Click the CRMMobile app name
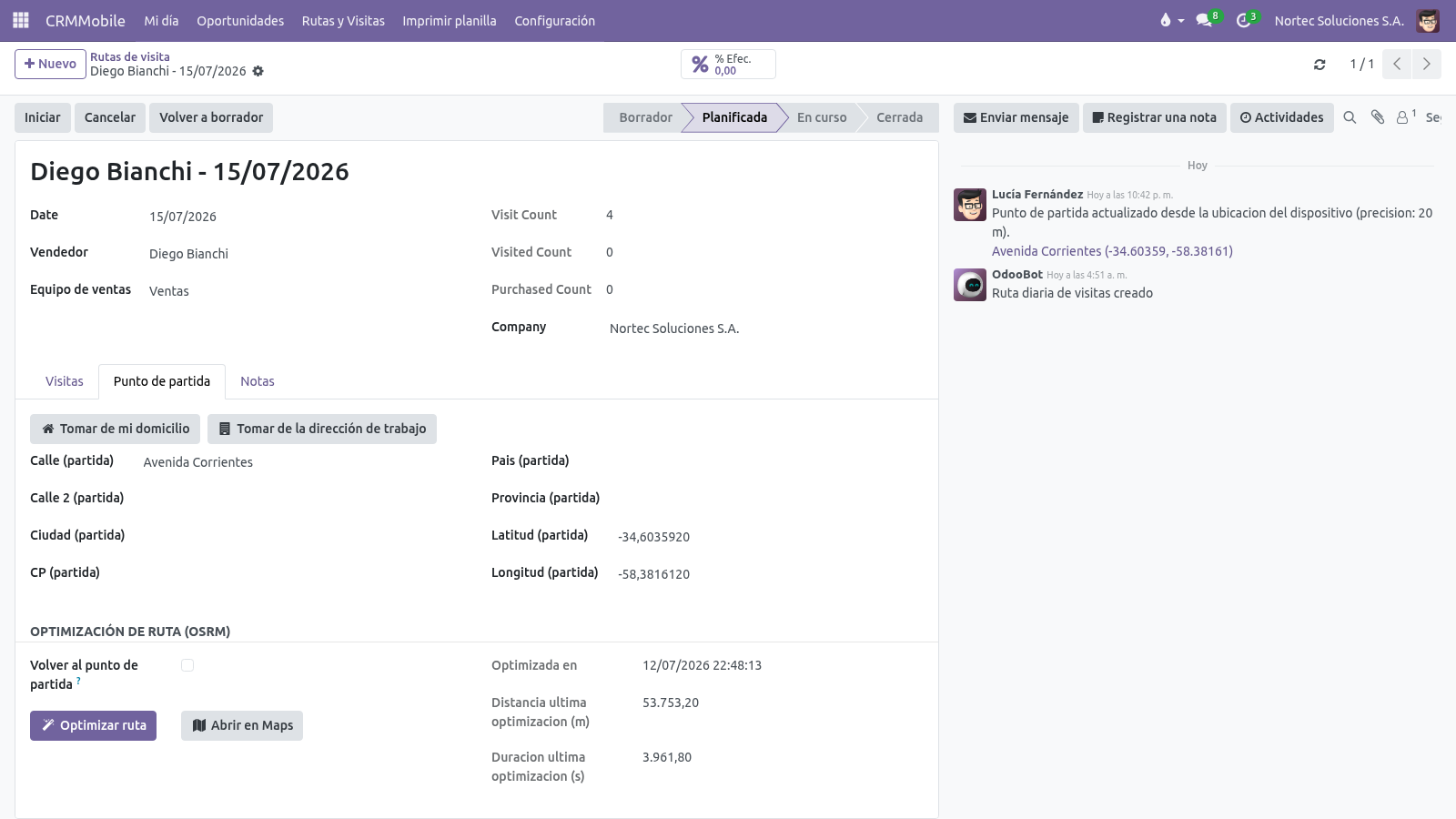This screenshot has width=1456, height=819. pyautogui.click(x=86, y=20)
